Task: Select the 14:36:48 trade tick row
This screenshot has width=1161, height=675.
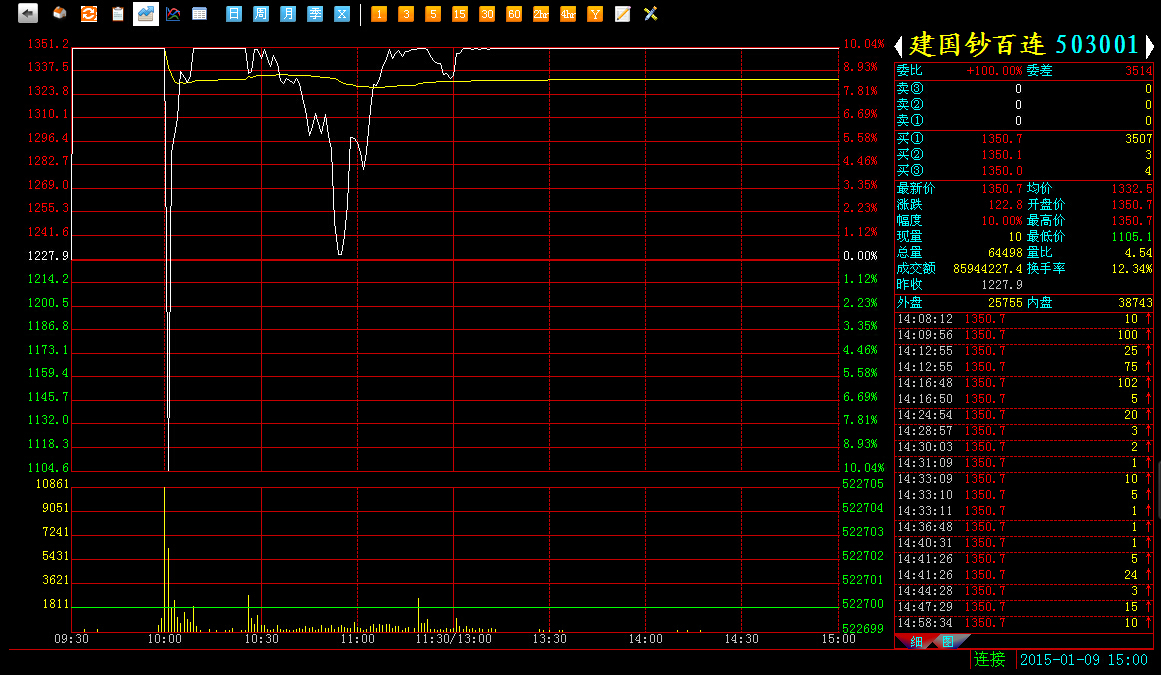Action: click(x=1024, y=527)
